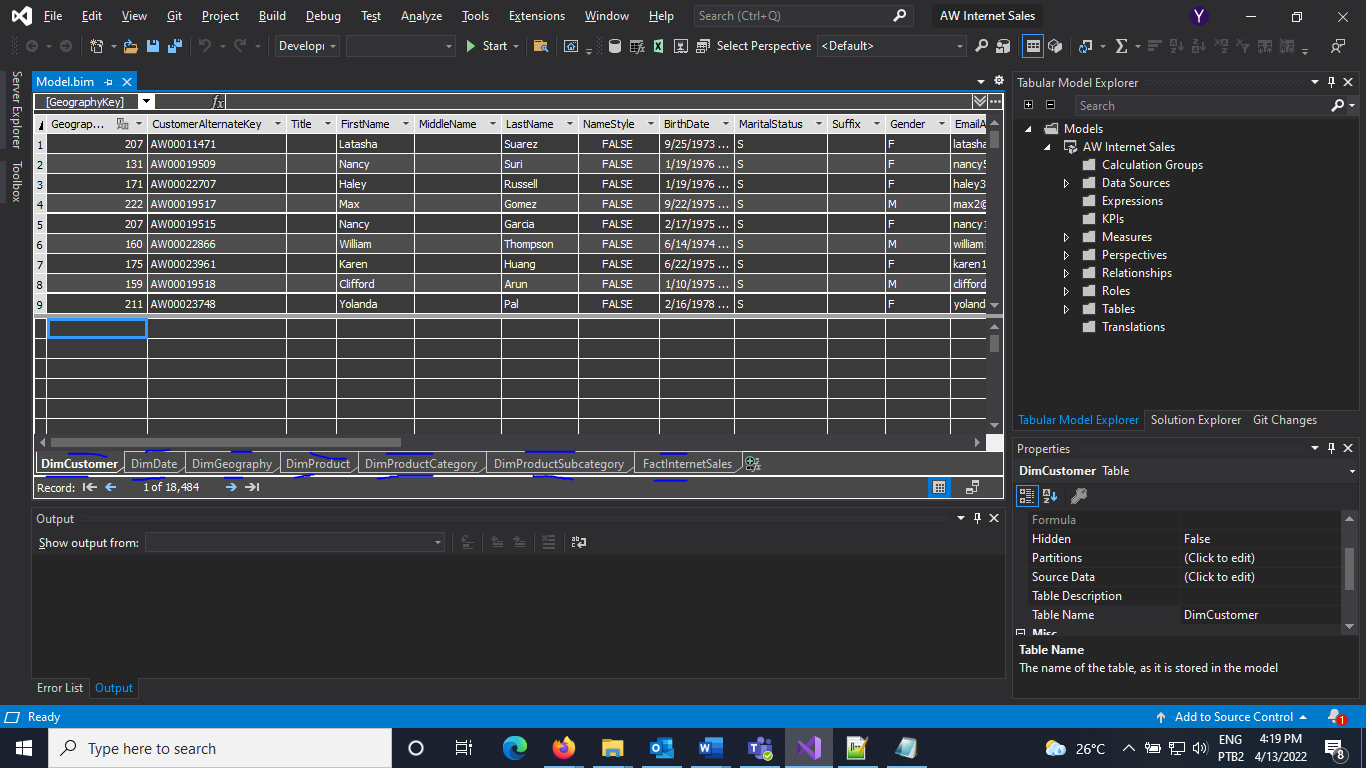Go to the last record arrow
1366x768 pixels.
coord(253,487)
